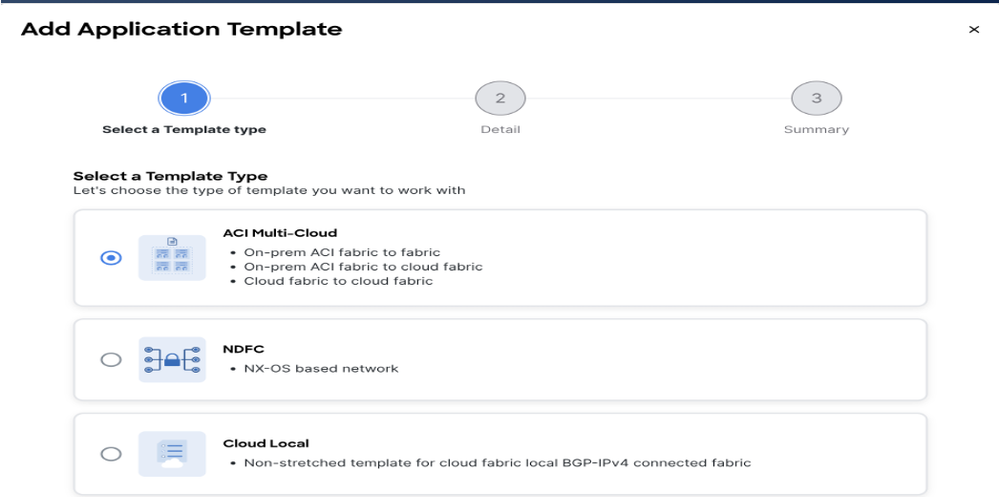The width and height of the screenshot is (999, 497).
Task: Click 'On-prem ACI fabric to cloud fabric' bullet
Action: tap(363, 266)
